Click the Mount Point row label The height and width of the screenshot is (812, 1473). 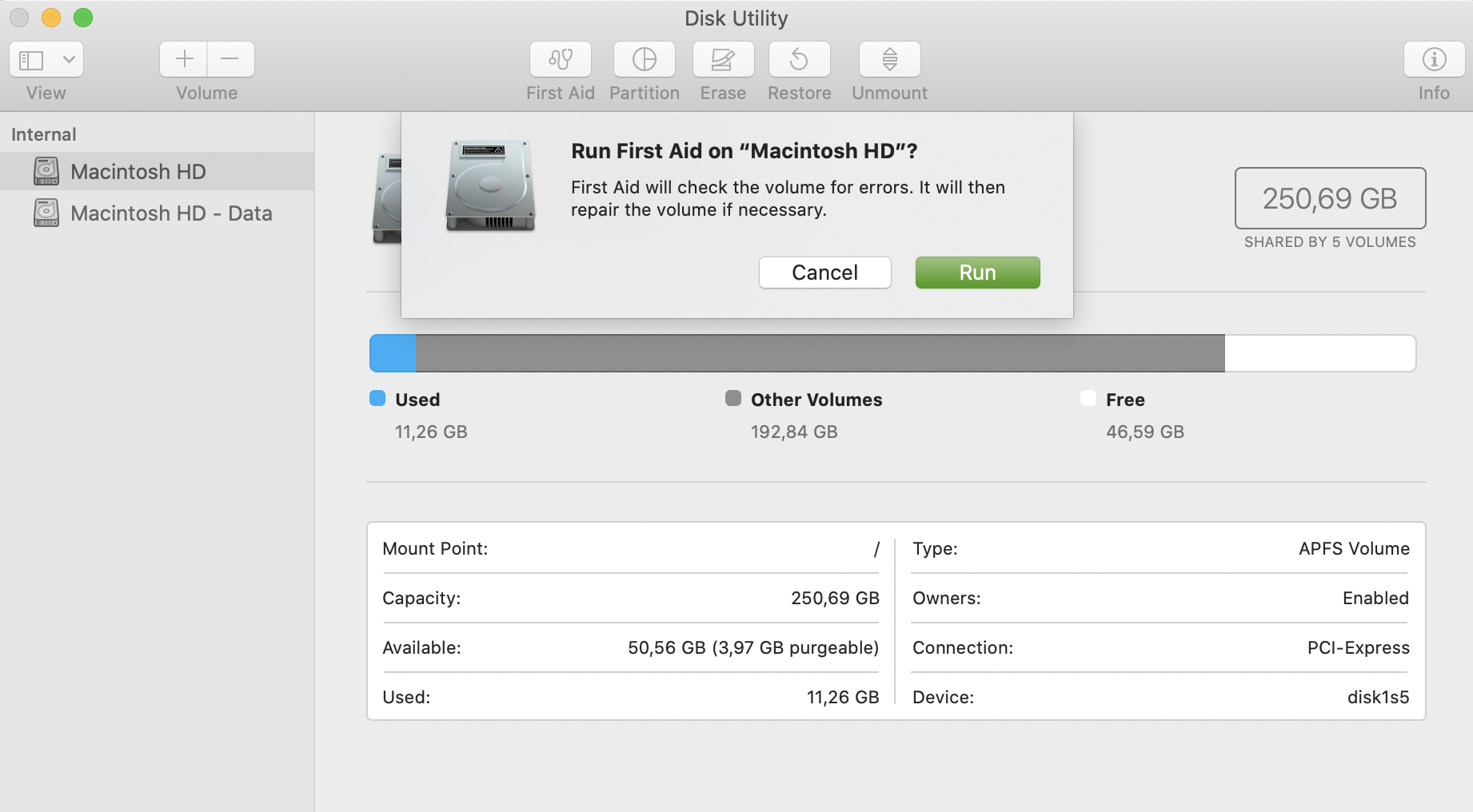pyautogui.click(x=435, y=548)
